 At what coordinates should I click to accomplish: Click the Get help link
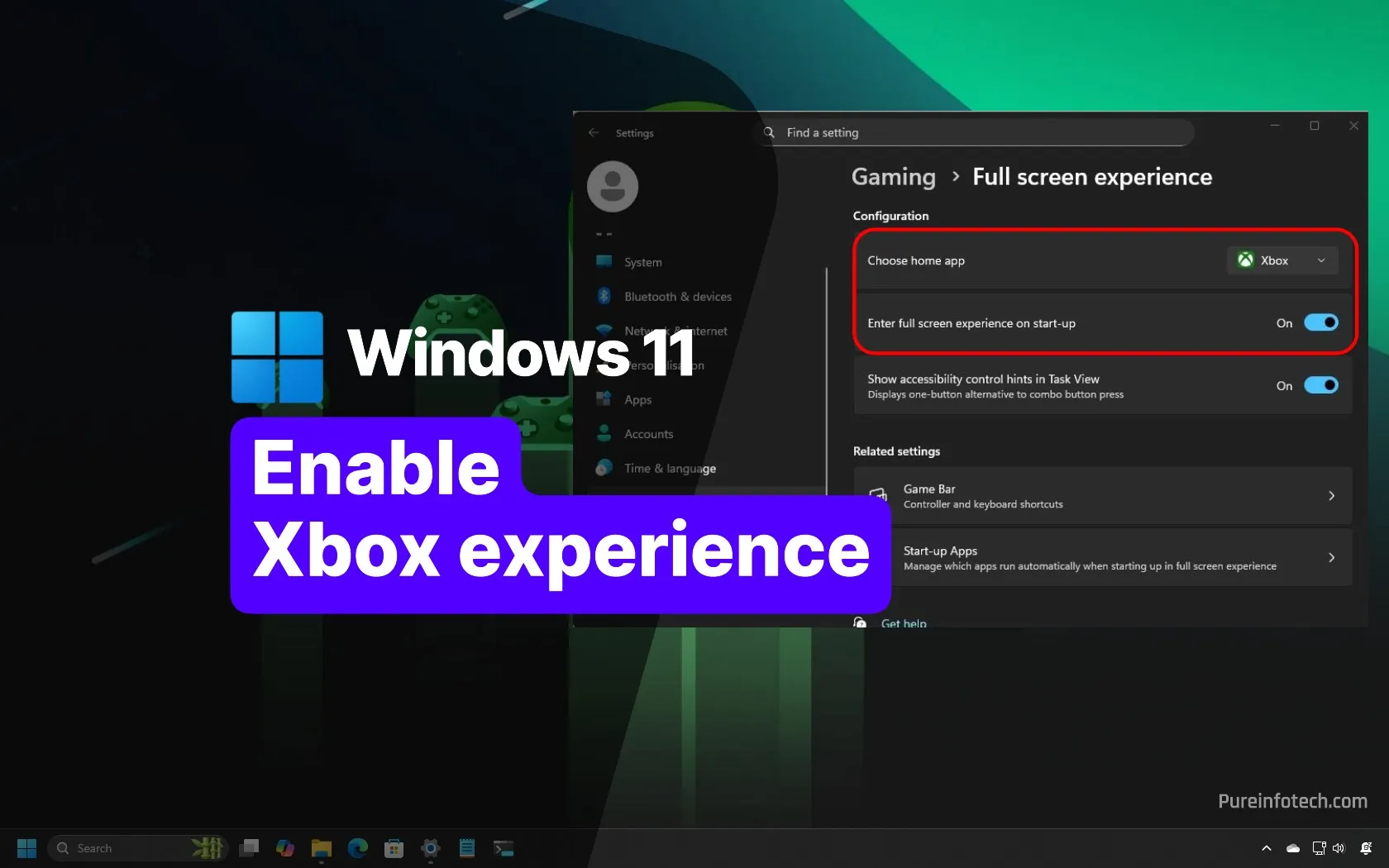pyautogui.click(x=903, y=622)
